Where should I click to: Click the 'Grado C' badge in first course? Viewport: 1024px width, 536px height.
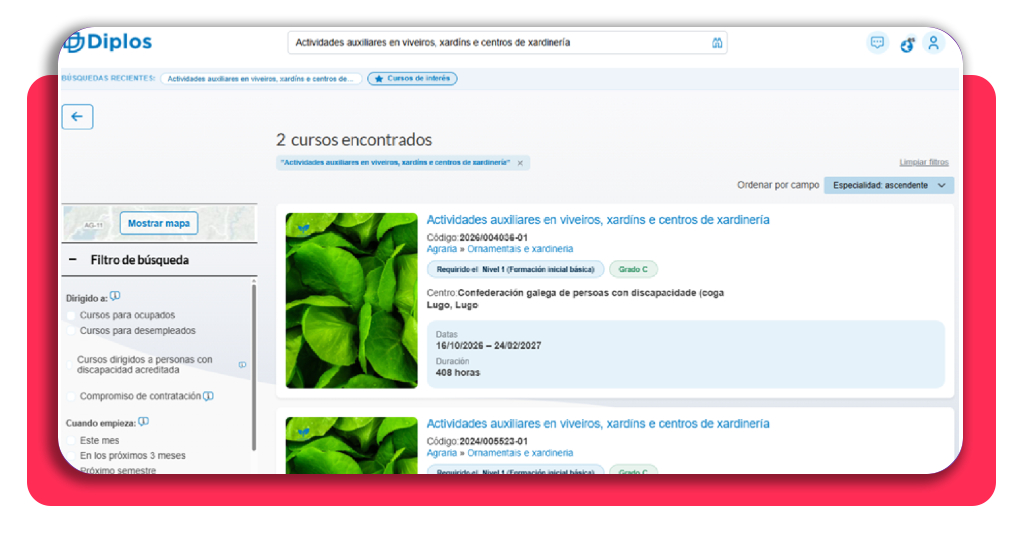tap(633, 269)
